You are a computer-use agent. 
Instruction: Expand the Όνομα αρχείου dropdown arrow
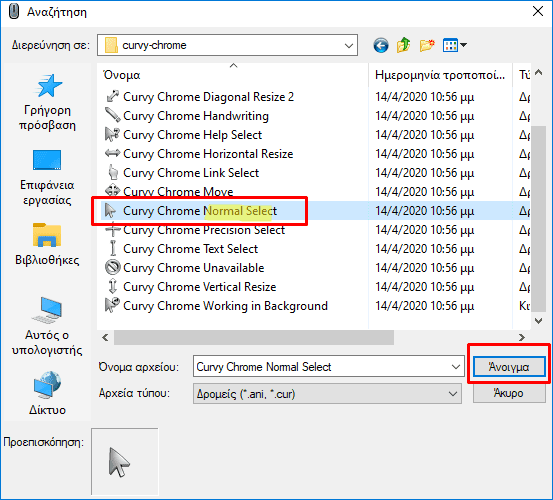coord(456,367)
